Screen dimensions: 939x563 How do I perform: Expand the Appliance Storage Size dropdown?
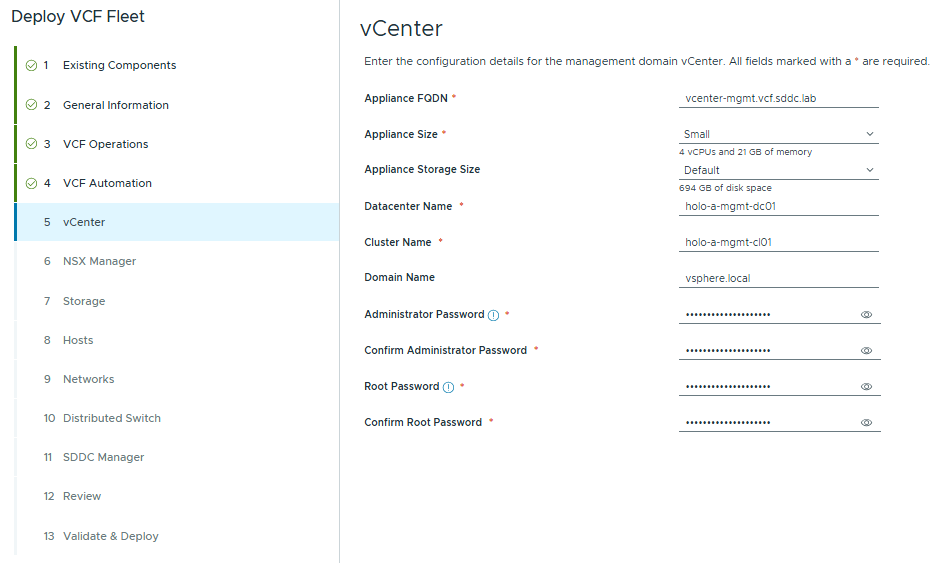(778, 170)
